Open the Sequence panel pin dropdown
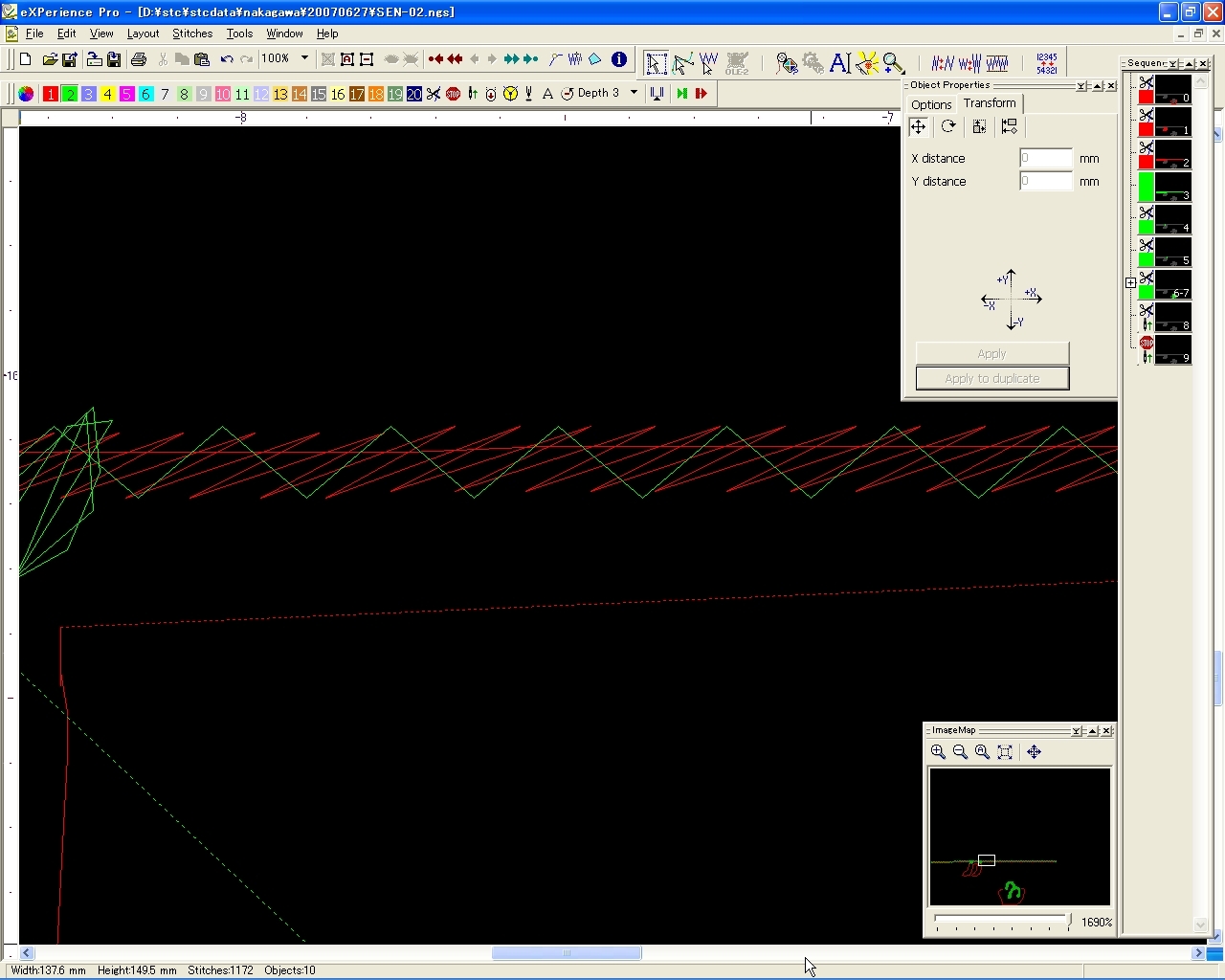Image resolution: width=1225 pixels, height=980 pixels. [1173, 64]
